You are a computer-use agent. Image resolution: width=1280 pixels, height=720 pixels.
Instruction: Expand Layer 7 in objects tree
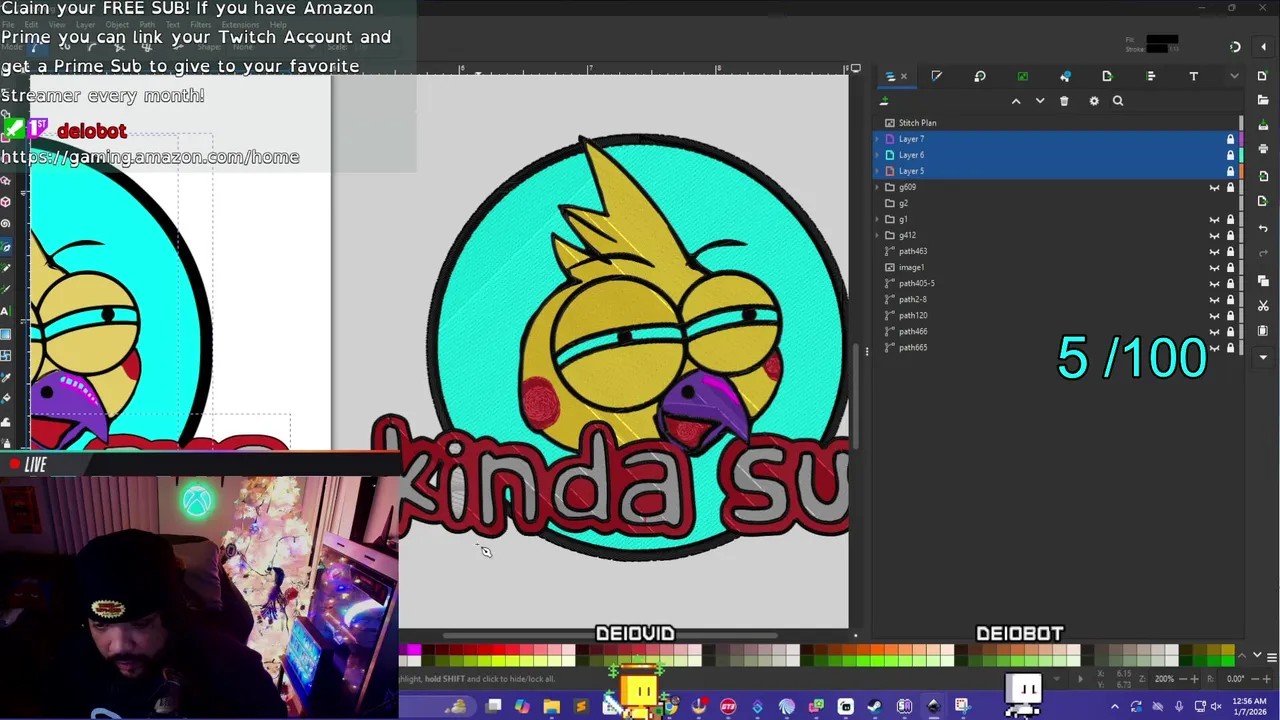[x=878, y=139]
